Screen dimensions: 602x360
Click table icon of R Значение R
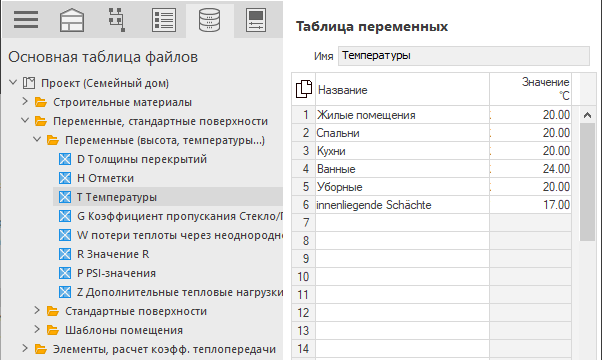(65, 254)
